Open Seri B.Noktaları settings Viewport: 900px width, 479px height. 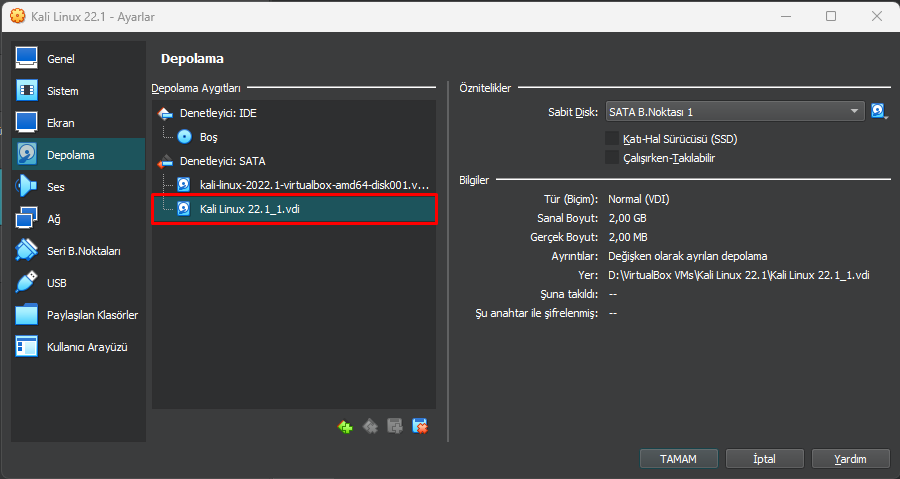(79, 251)
